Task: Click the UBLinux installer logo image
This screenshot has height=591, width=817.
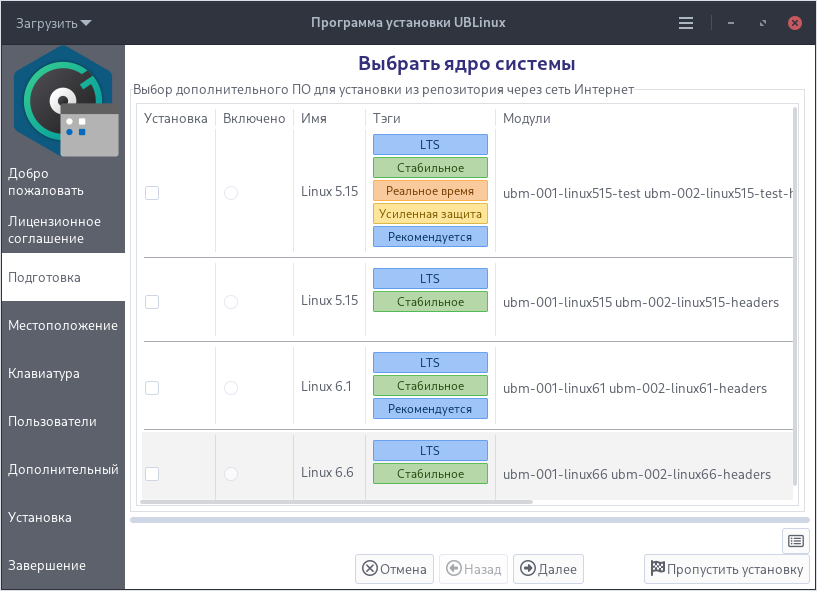Action: coord(63,103)
